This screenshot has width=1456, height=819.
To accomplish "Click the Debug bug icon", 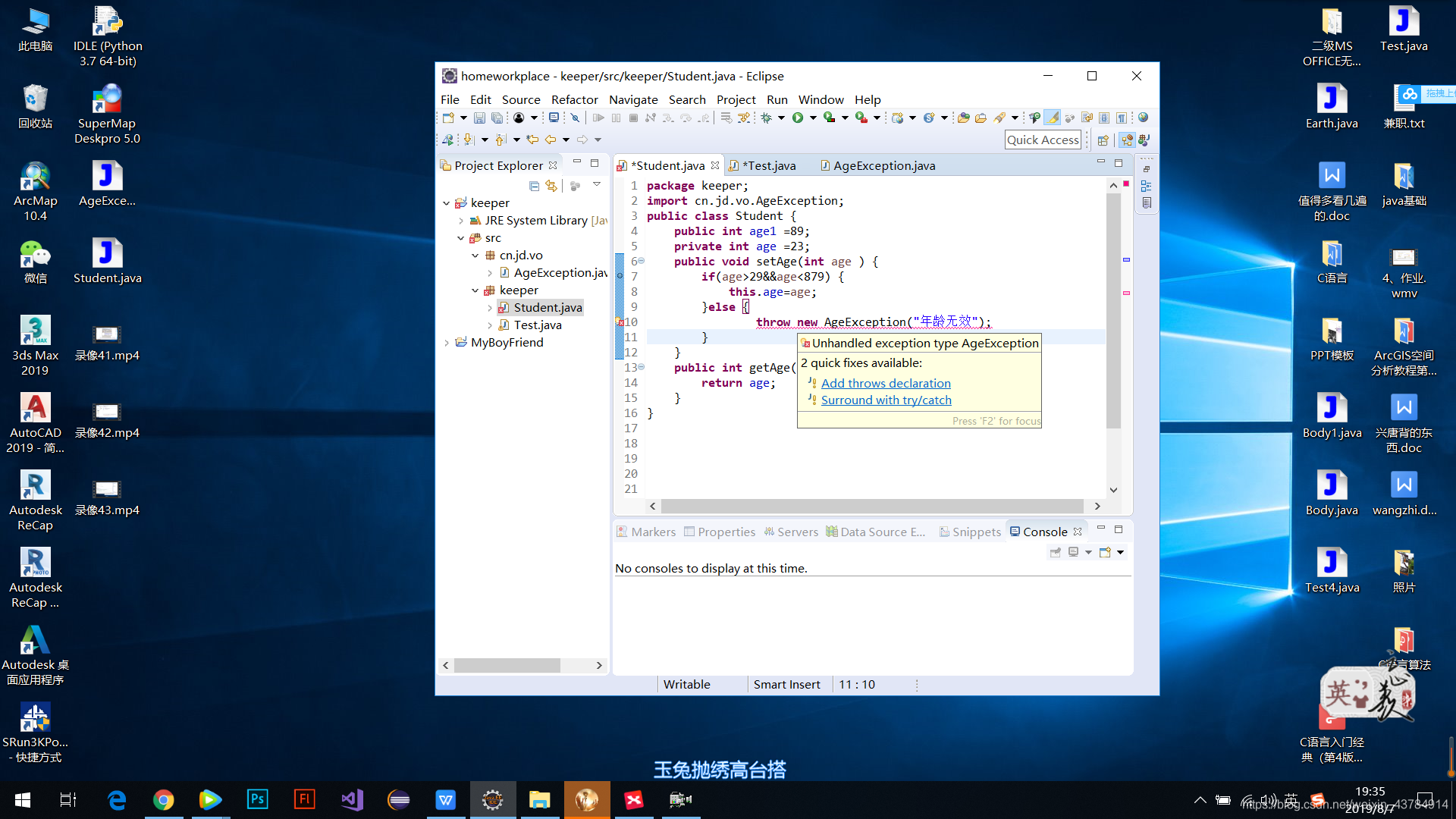I will point(766,118).
